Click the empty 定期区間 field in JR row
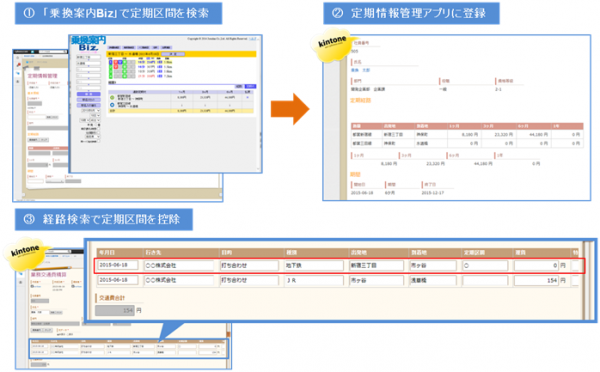This screenshot has height=372, width=600. 485,280
